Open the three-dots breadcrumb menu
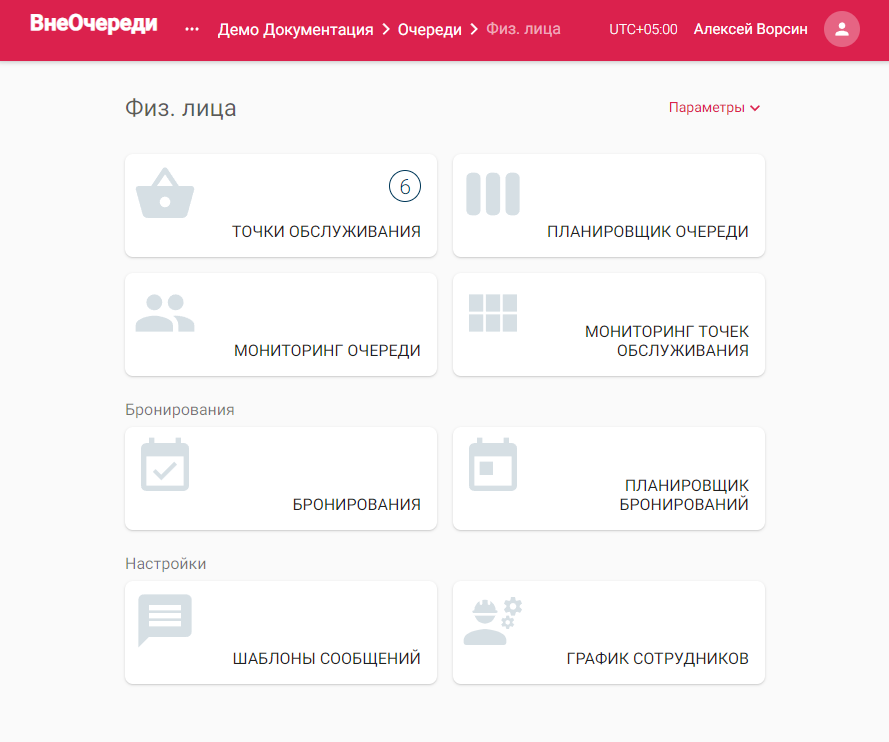 [x=192, y=29]
